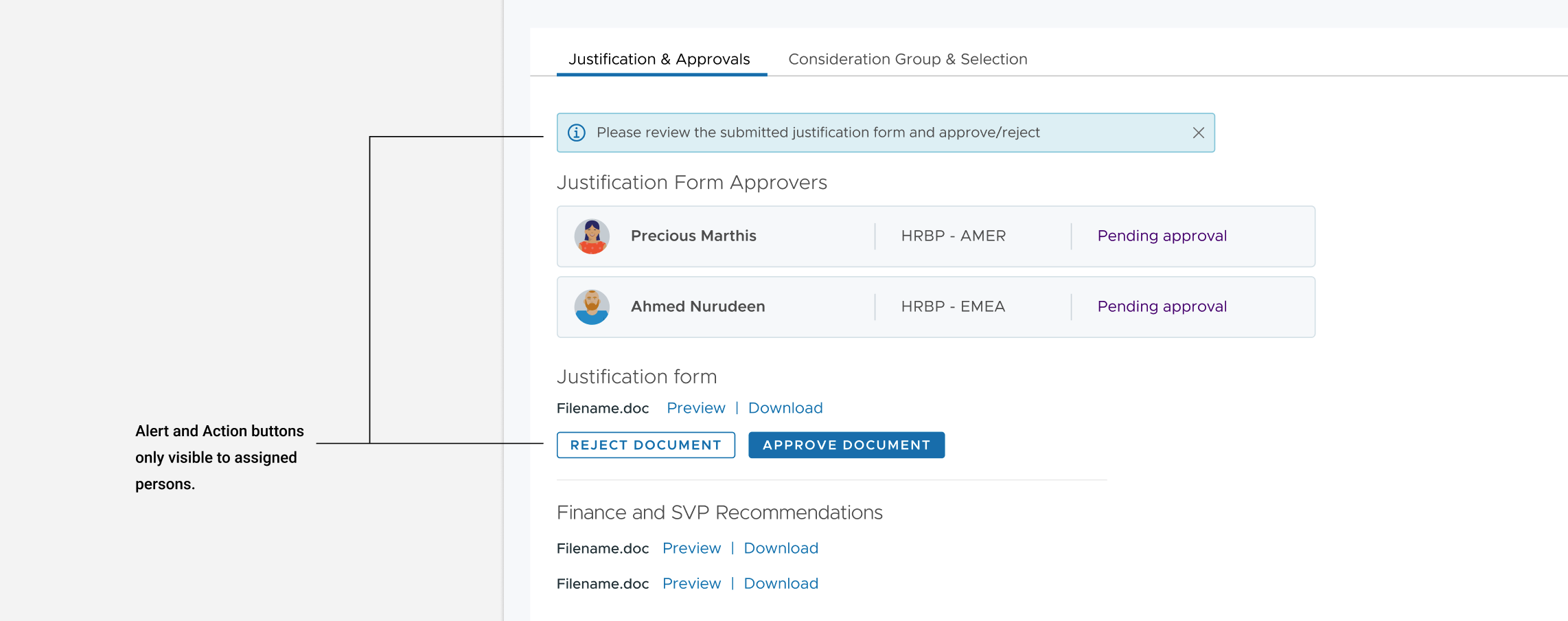
Task: Dismiss the review alert with the X
Action: tap(1198, 133)
